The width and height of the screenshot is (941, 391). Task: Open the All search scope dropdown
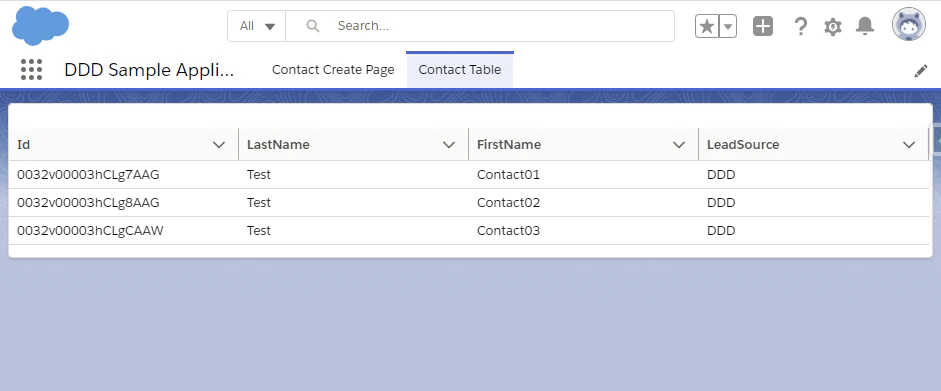257,26
